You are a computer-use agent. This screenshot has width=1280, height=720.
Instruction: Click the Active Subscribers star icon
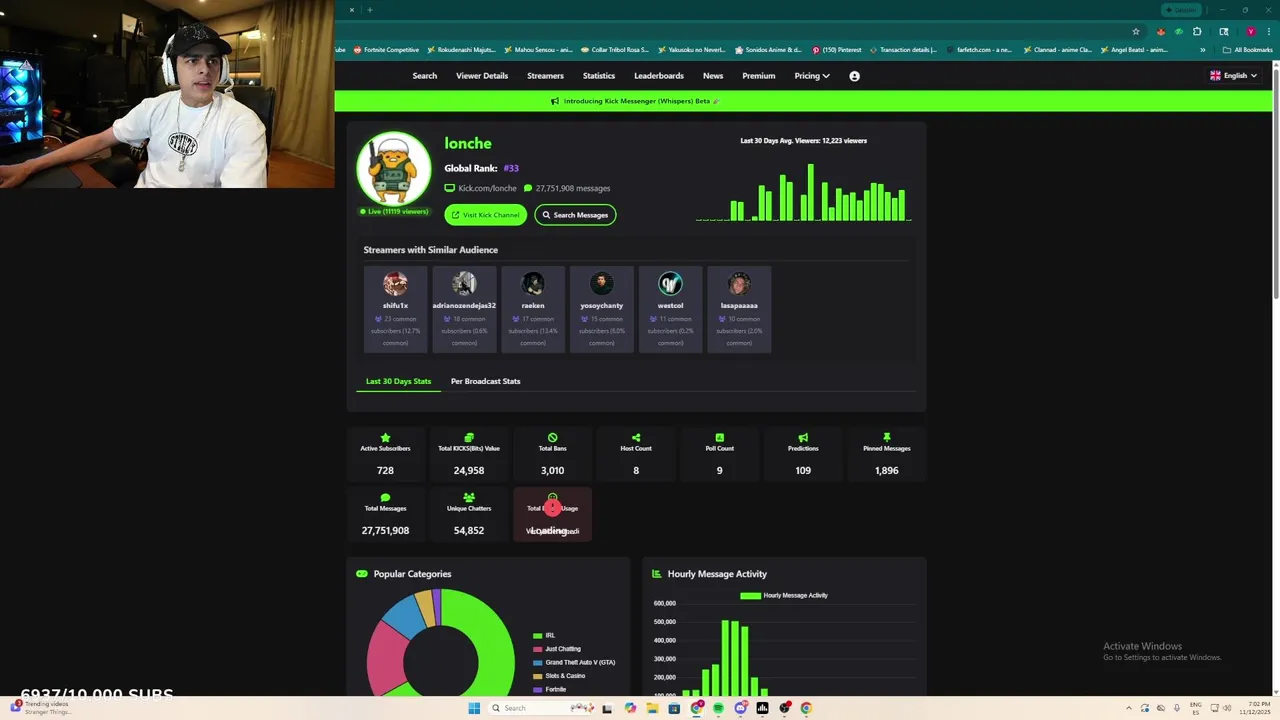pos(385,438)
